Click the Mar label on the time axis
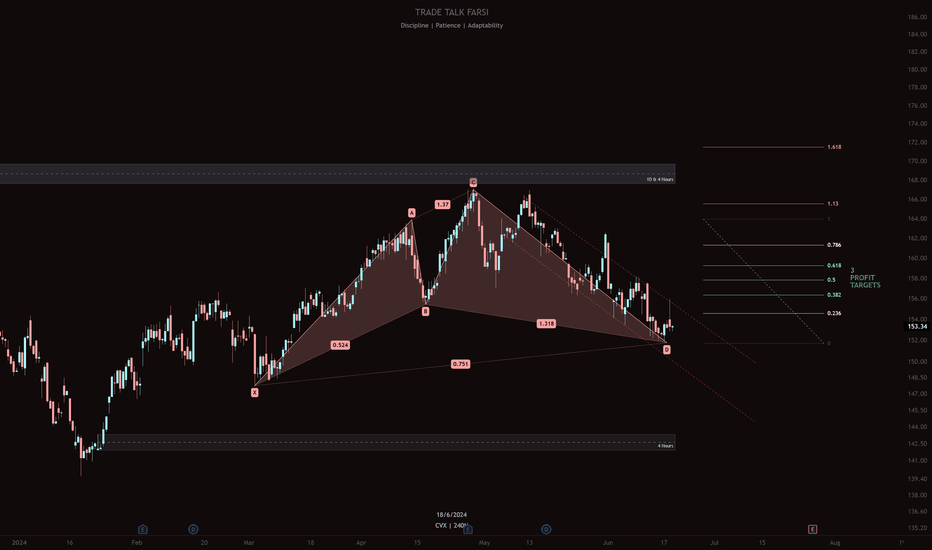Screen dimensions: 932x550 coord(249,542)
